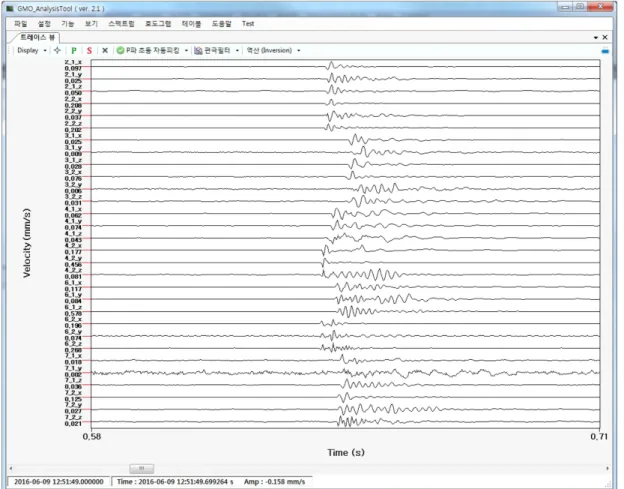Image resolution: width=624 pixels, height=489 pixels.
Task: Expand the 편극필터 dropdown arrow
Action: tap(237, 51)
